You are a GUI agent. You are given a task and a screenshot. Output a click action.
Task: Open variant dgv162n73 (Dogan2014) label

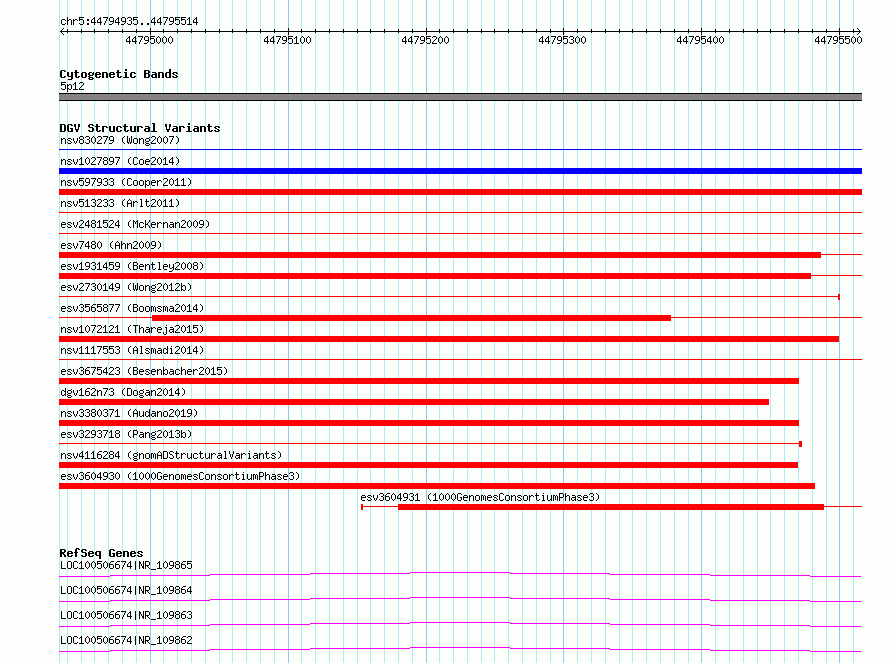tap(123, 392)
